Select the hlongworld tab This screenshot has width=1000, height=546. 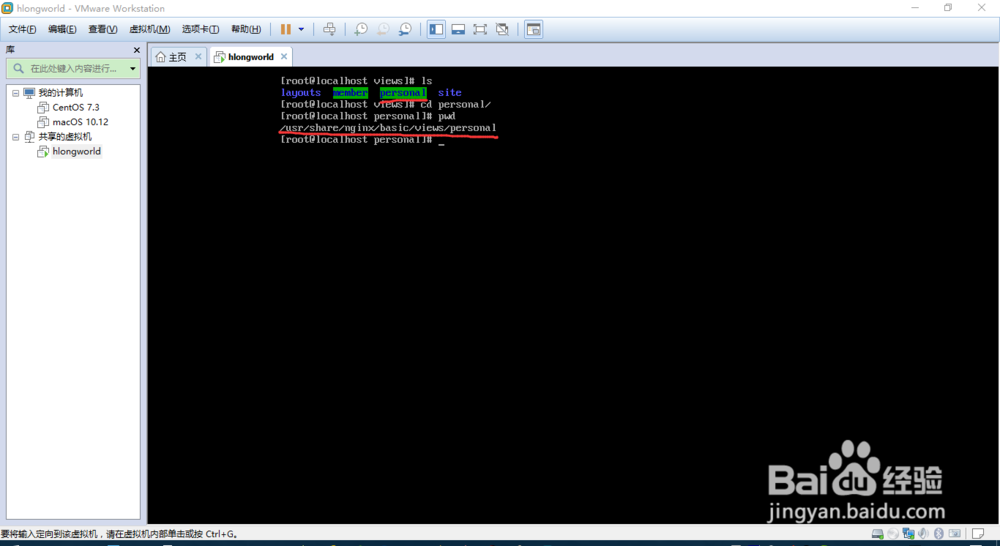pyautogui.click(x=251, y=57)
